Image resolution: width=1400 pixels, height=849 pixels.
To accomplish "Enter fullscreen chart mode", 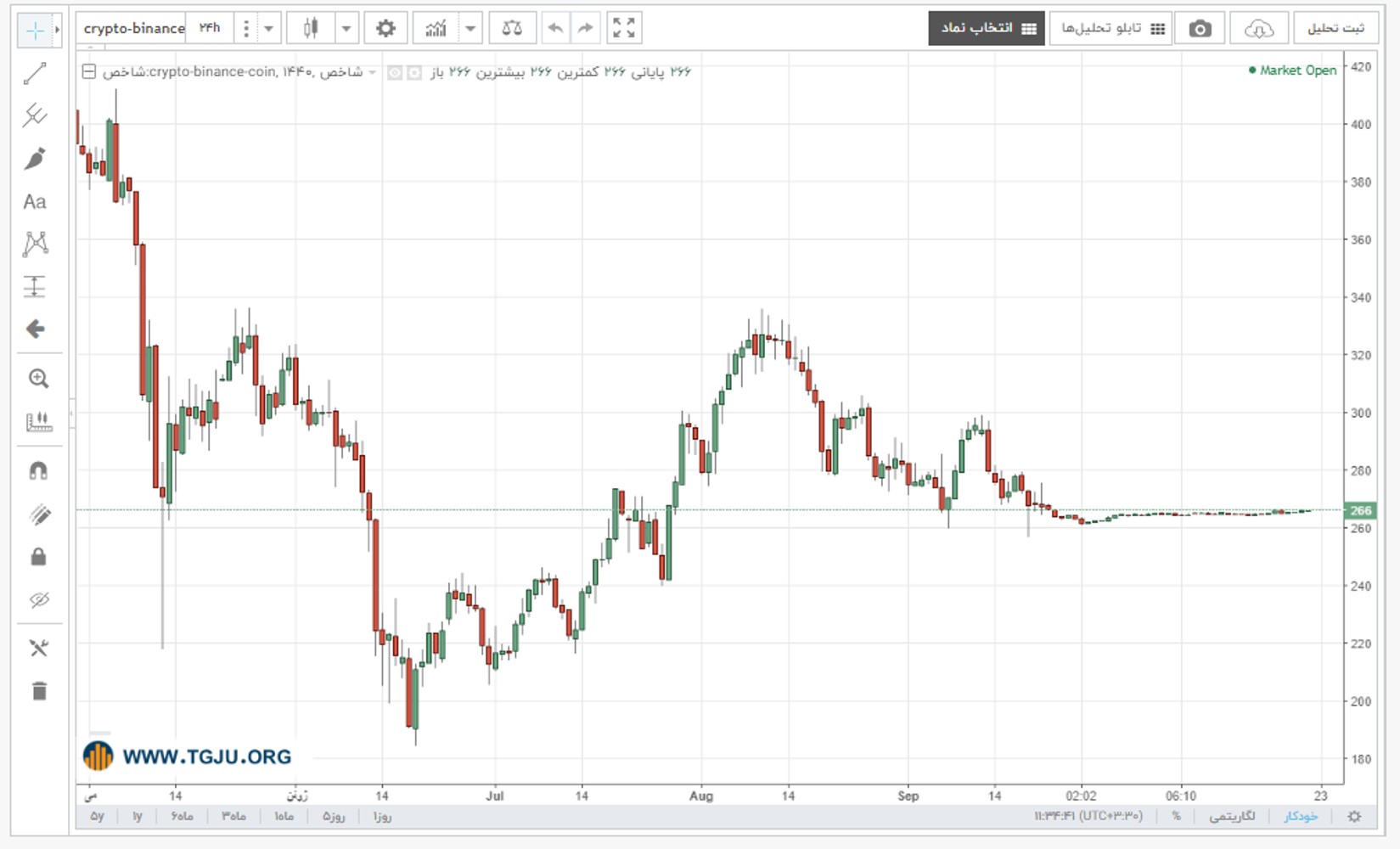I will (624, 29).
